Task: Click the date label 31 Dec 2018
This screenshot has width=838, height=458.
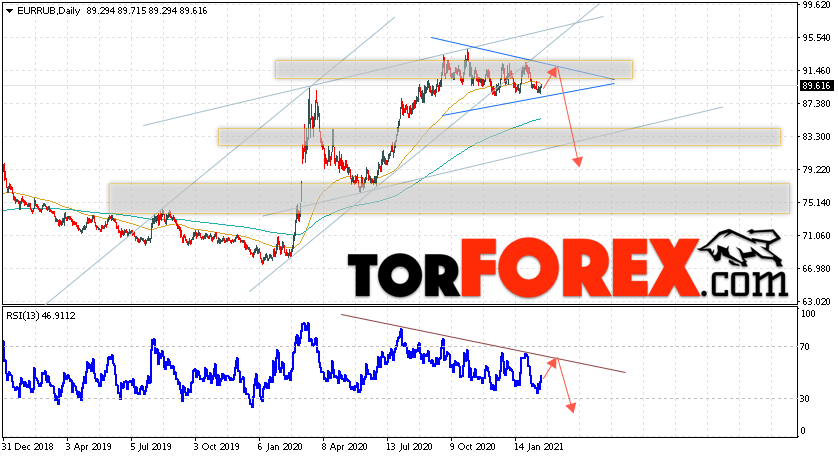Action: click(x=25, y=447)
